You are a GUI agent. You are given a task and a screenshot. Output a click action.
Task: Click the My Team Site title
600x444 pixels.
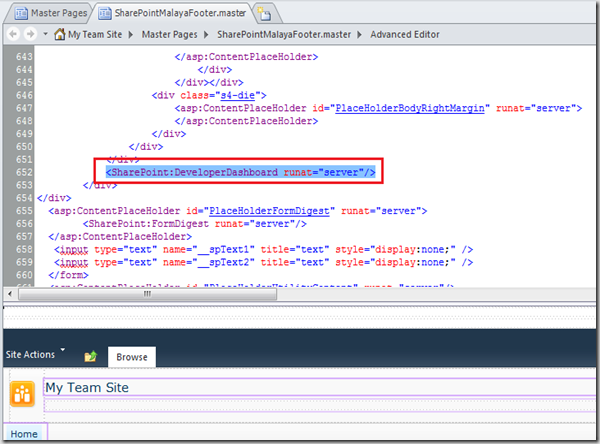pos(87,388)
